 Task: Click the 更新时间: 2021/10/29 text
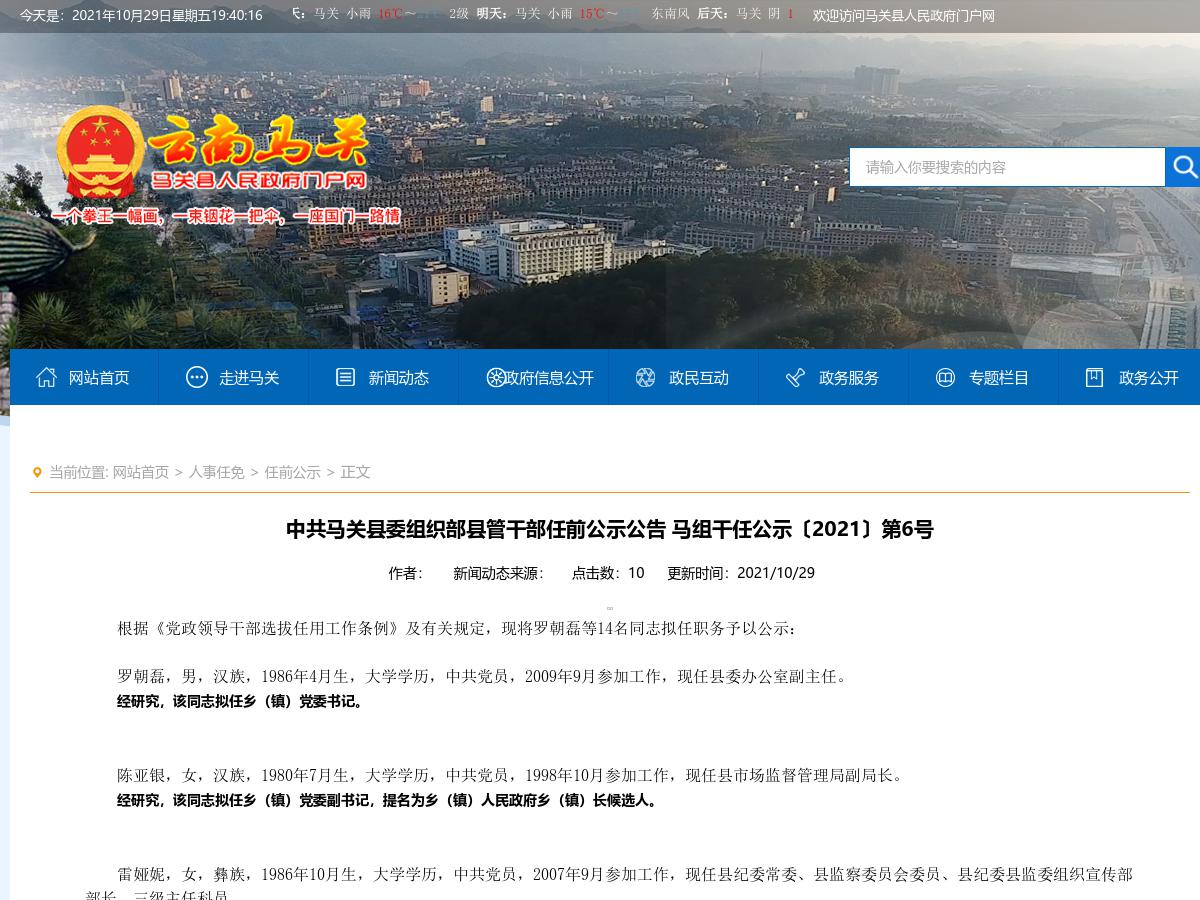point(741,573)
